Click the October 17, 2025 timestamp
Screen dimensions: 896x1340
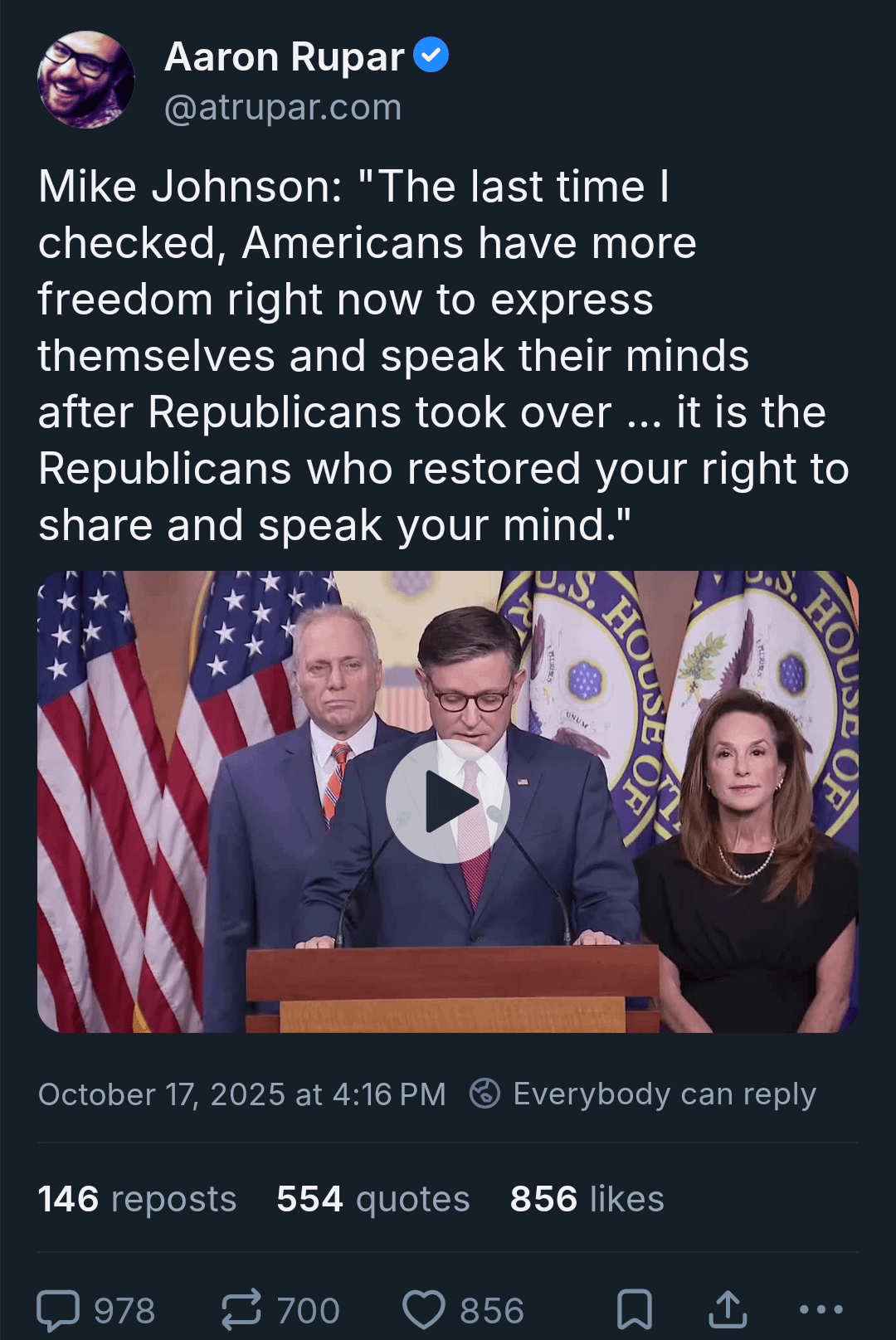[x=241, y=1094]
